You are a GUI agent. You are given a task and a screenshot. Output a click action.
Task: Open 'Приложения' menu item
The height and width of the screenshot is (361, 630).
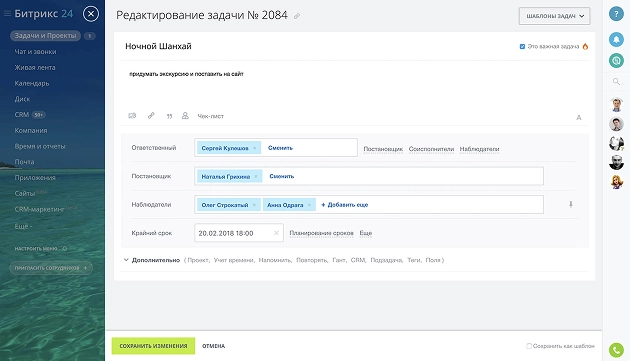[35, 178]
